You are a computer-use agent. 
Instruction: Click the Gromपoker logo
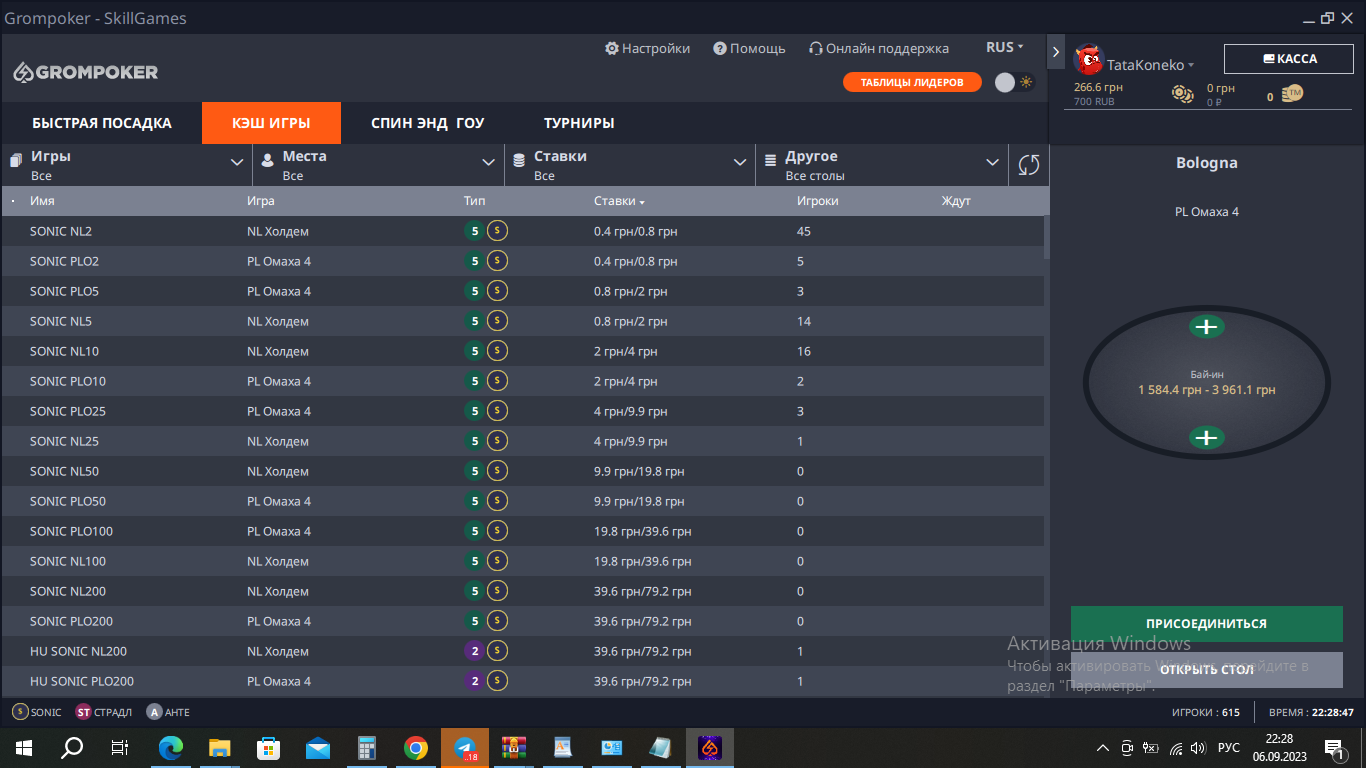[x=85, y=72]
